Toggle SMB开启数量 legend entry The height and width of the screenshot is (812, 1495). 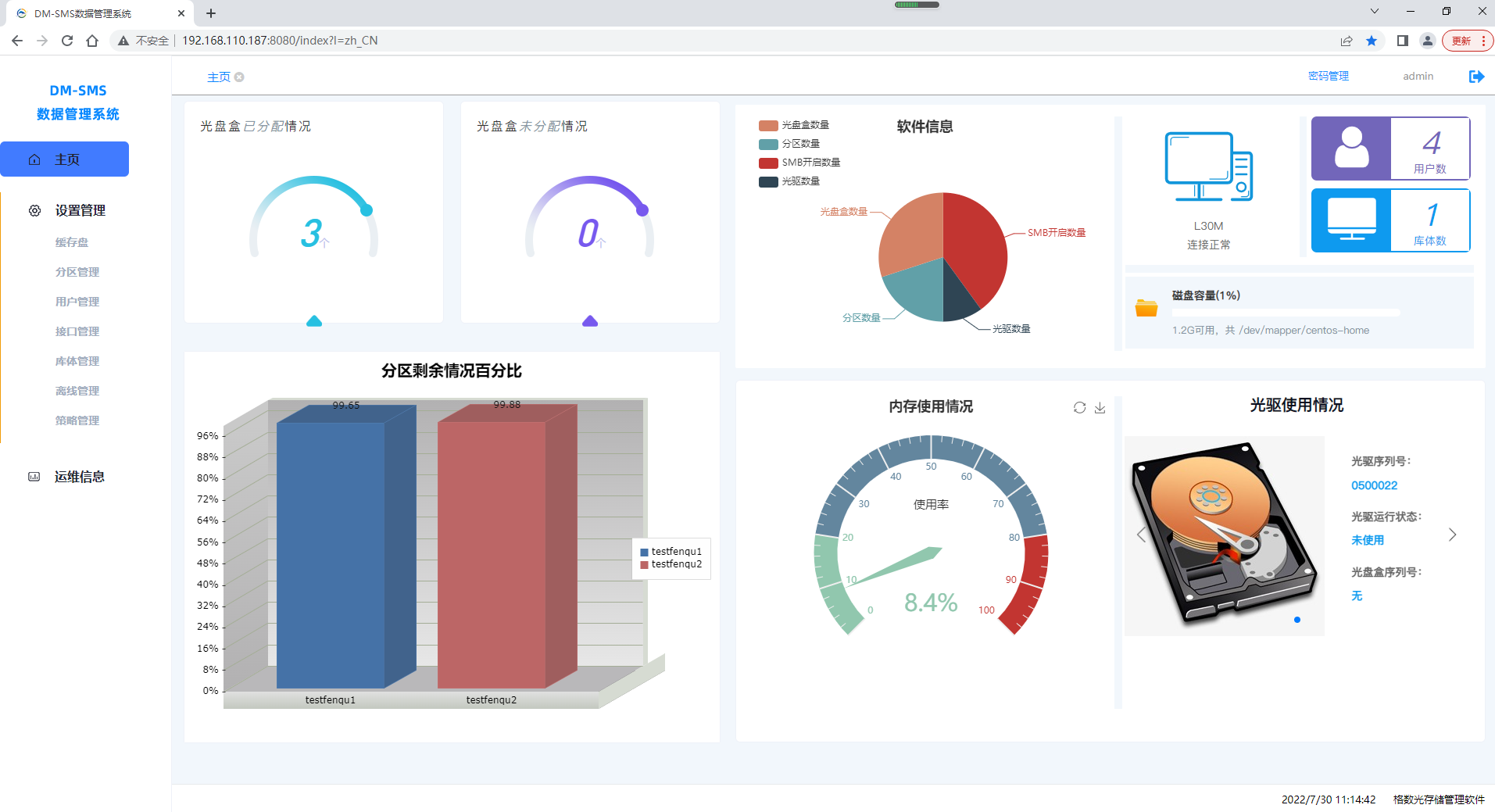tap(799, 163)
